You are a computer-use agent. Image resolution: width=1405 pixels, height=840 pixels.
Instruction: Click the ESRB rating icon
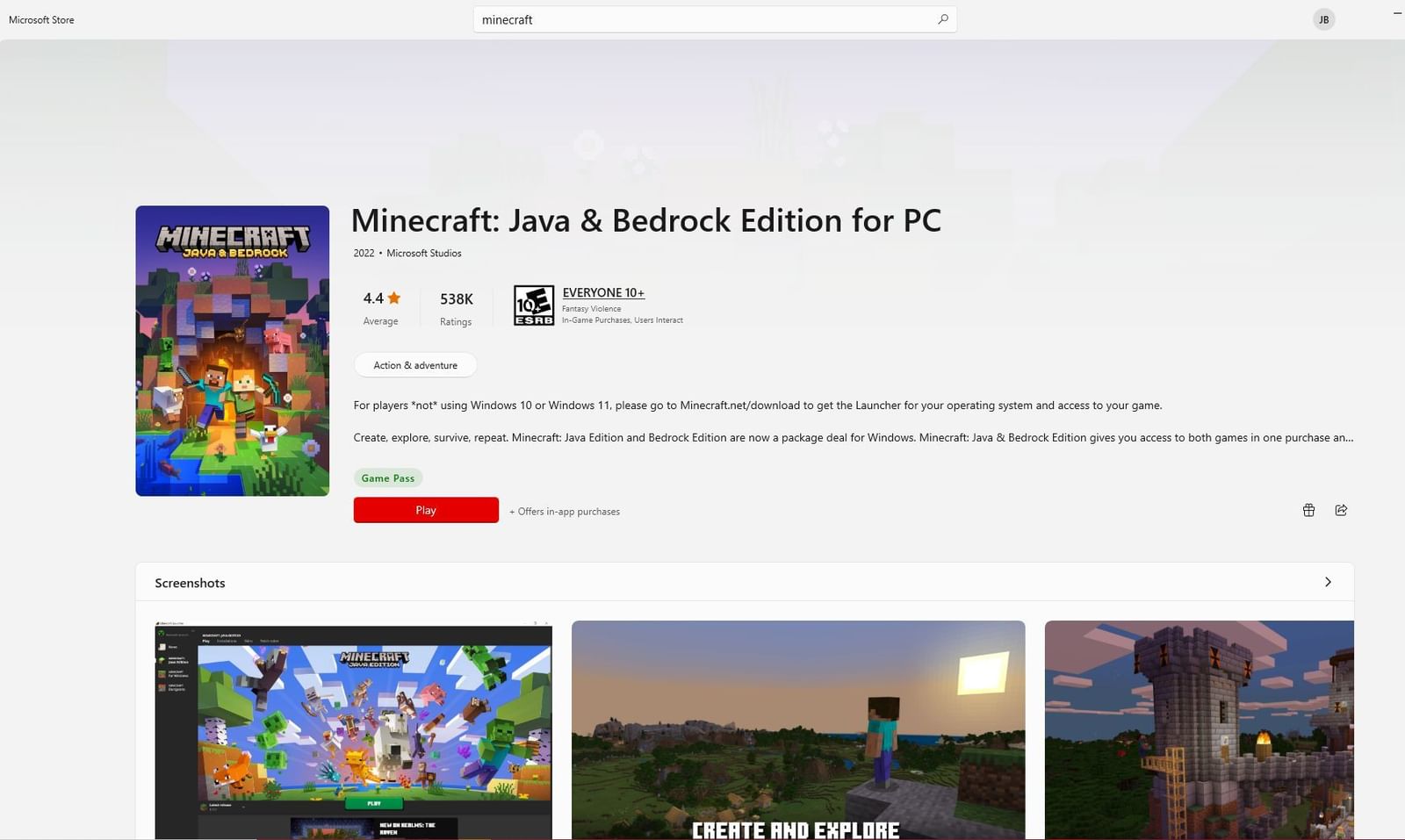pos(536,305)
